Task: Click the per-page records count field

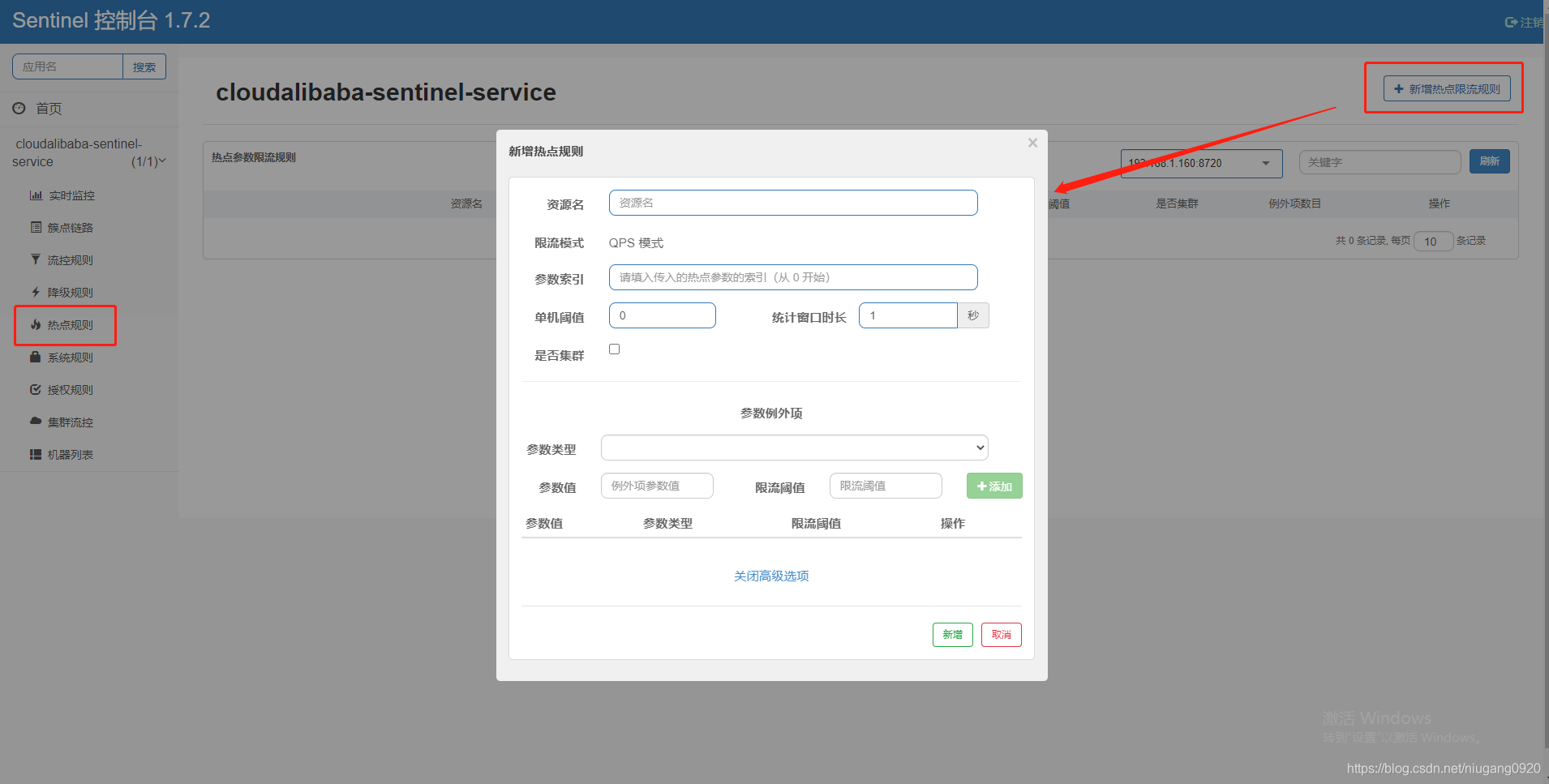Action: (1433, 241)
